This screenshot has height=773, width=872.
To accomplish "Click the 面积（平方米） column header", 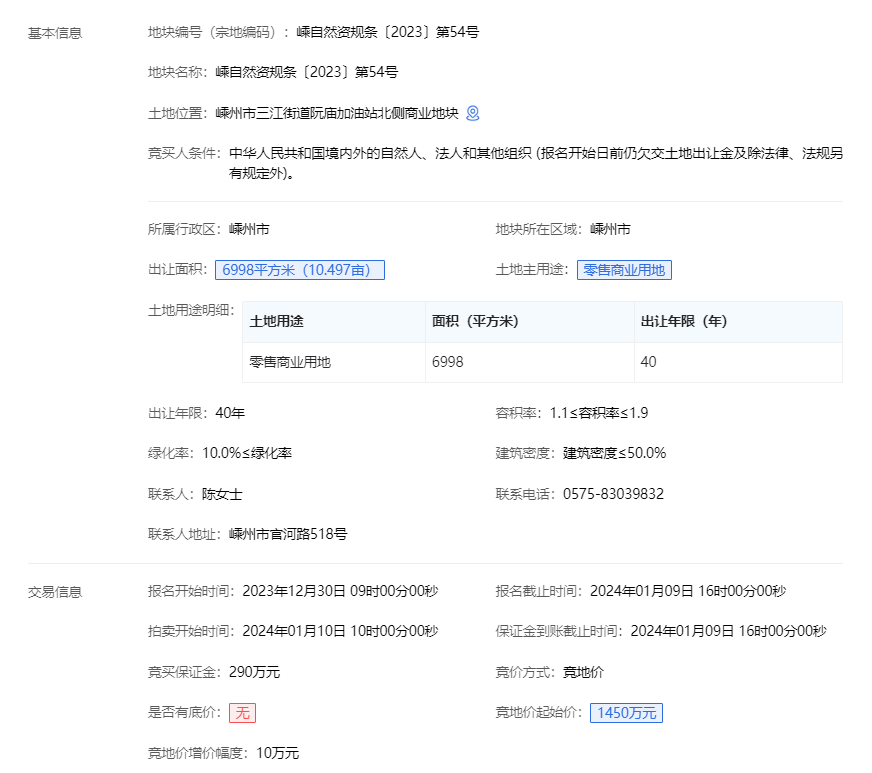I will coord(475,322).
